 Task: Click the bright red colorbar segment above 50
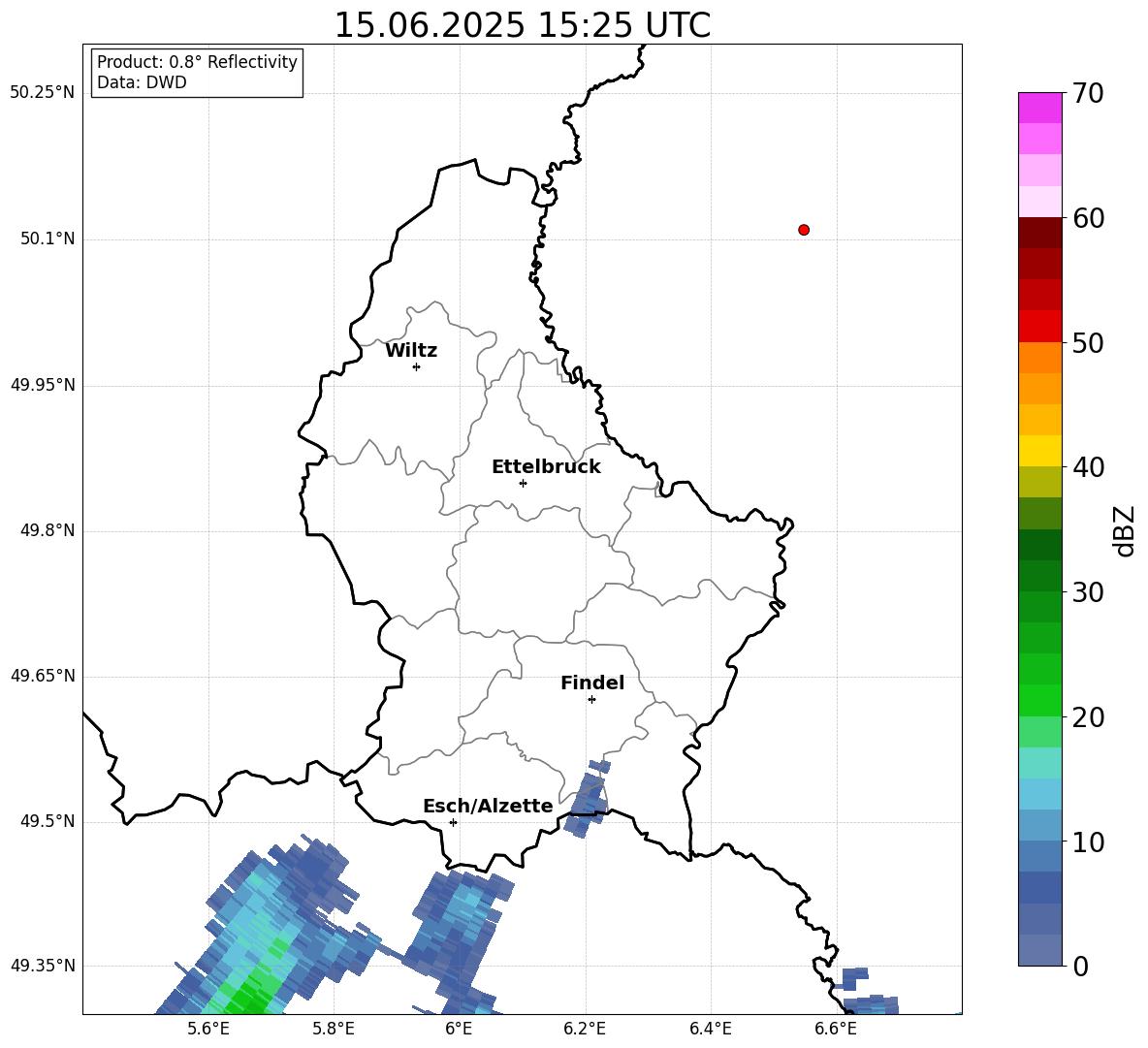tap(1040, 327)
